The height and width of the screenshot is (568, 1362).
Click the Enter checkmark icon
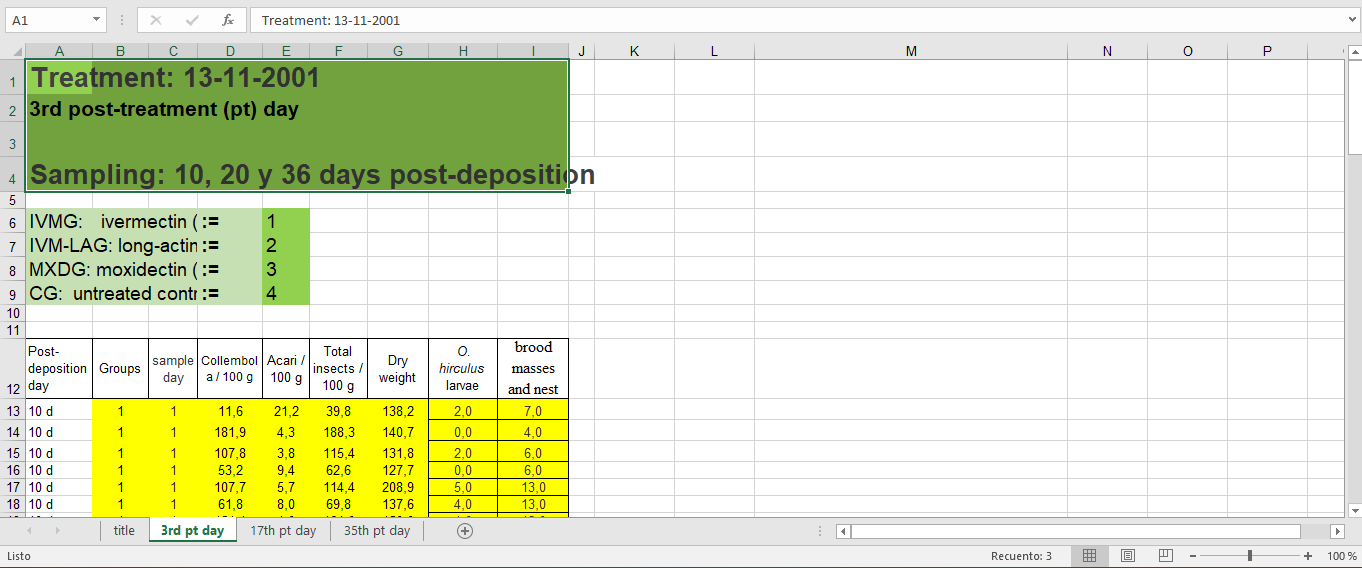click(x=192, y=20)
